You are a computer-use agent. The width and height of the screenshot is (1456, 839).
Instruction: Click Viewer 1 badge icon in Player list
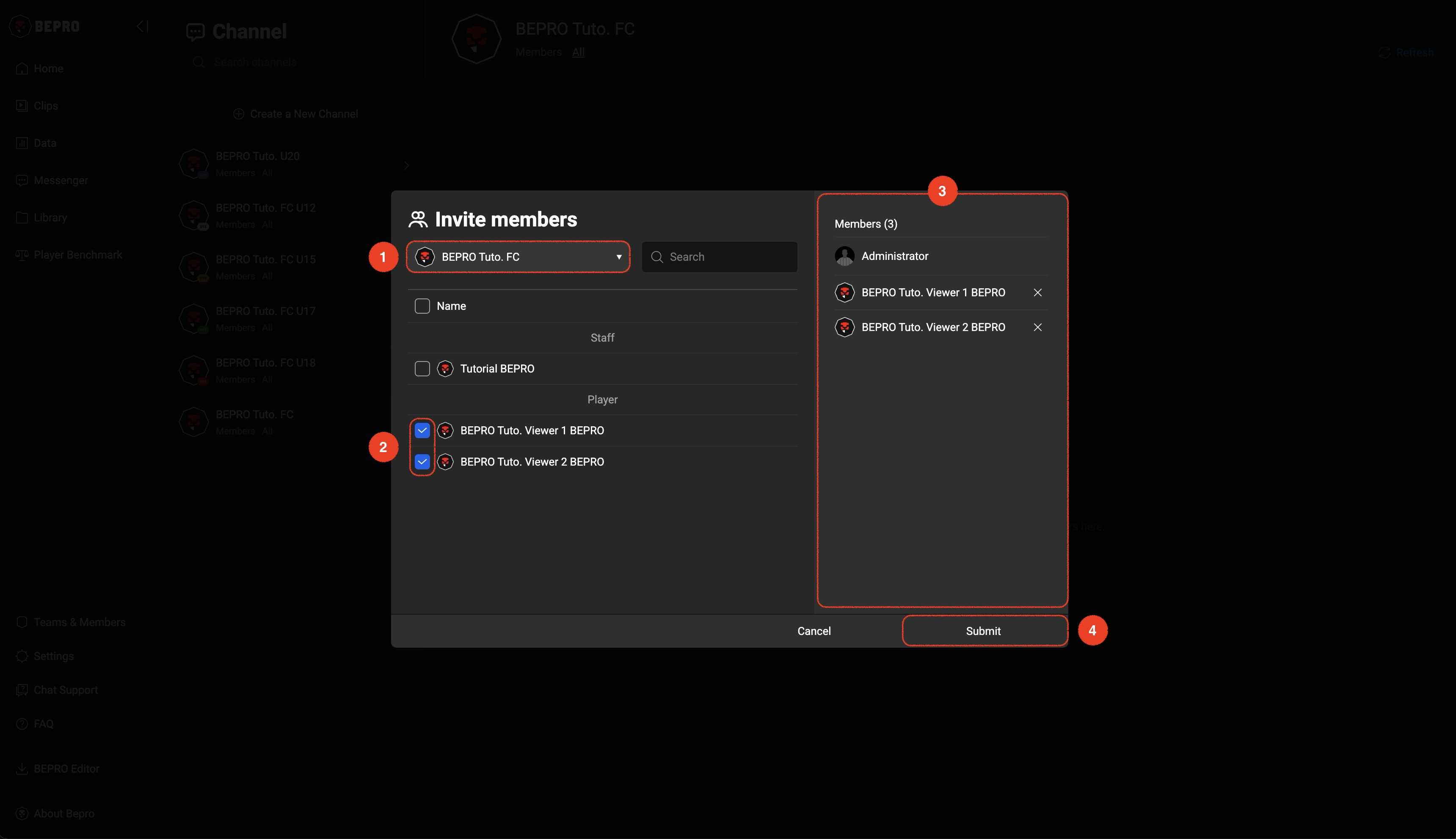tap(445, 431)
